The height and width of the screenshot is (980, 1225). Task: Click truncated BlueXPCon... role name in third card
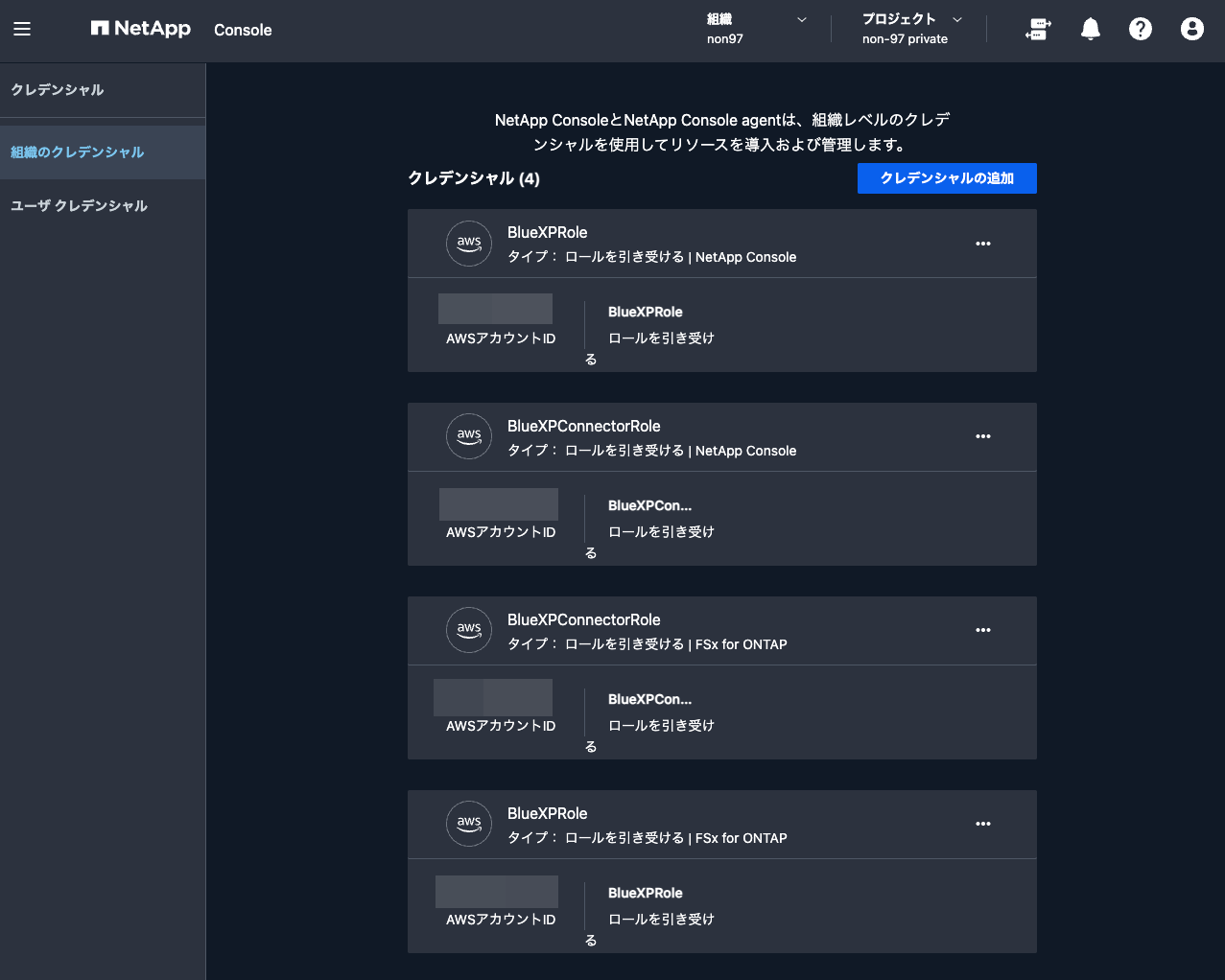tap(649, 699)
